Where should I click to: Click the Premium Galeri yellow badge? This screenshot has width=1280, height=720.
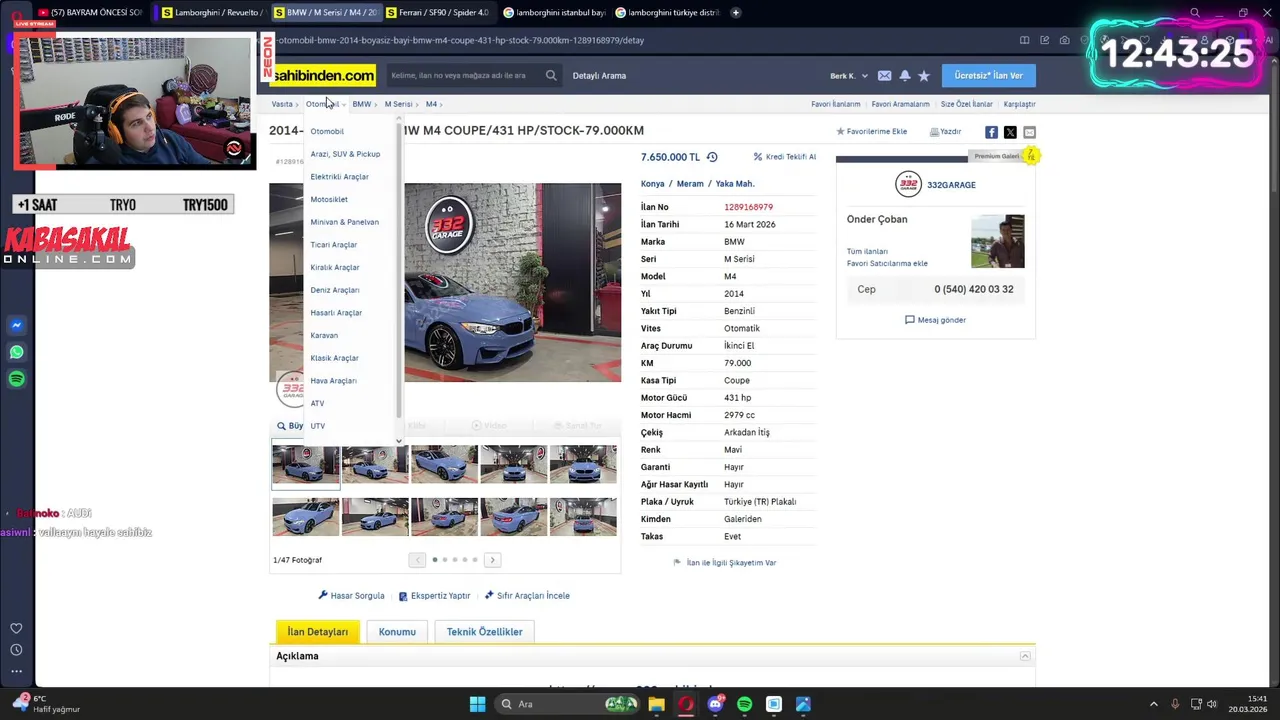click(1030, 156)
